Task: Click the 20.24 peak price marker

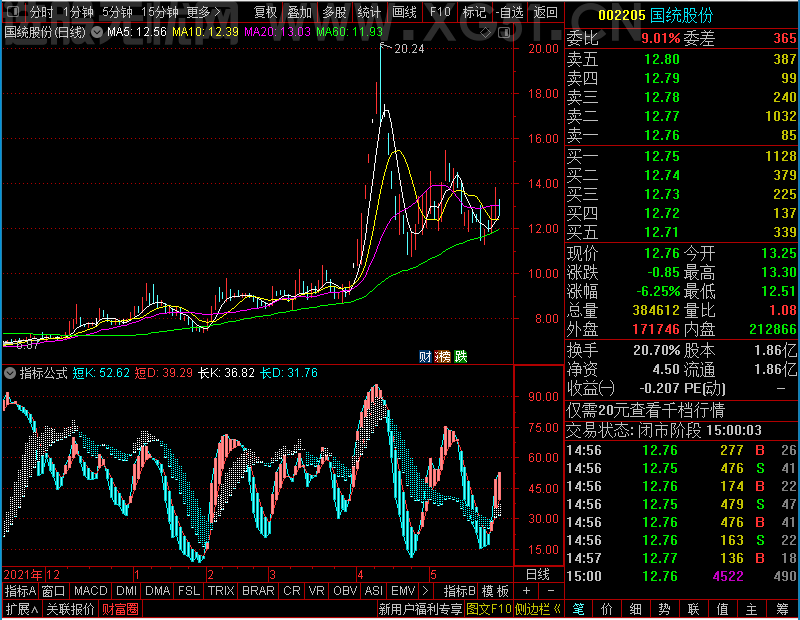Action: [x=409, y=49]
